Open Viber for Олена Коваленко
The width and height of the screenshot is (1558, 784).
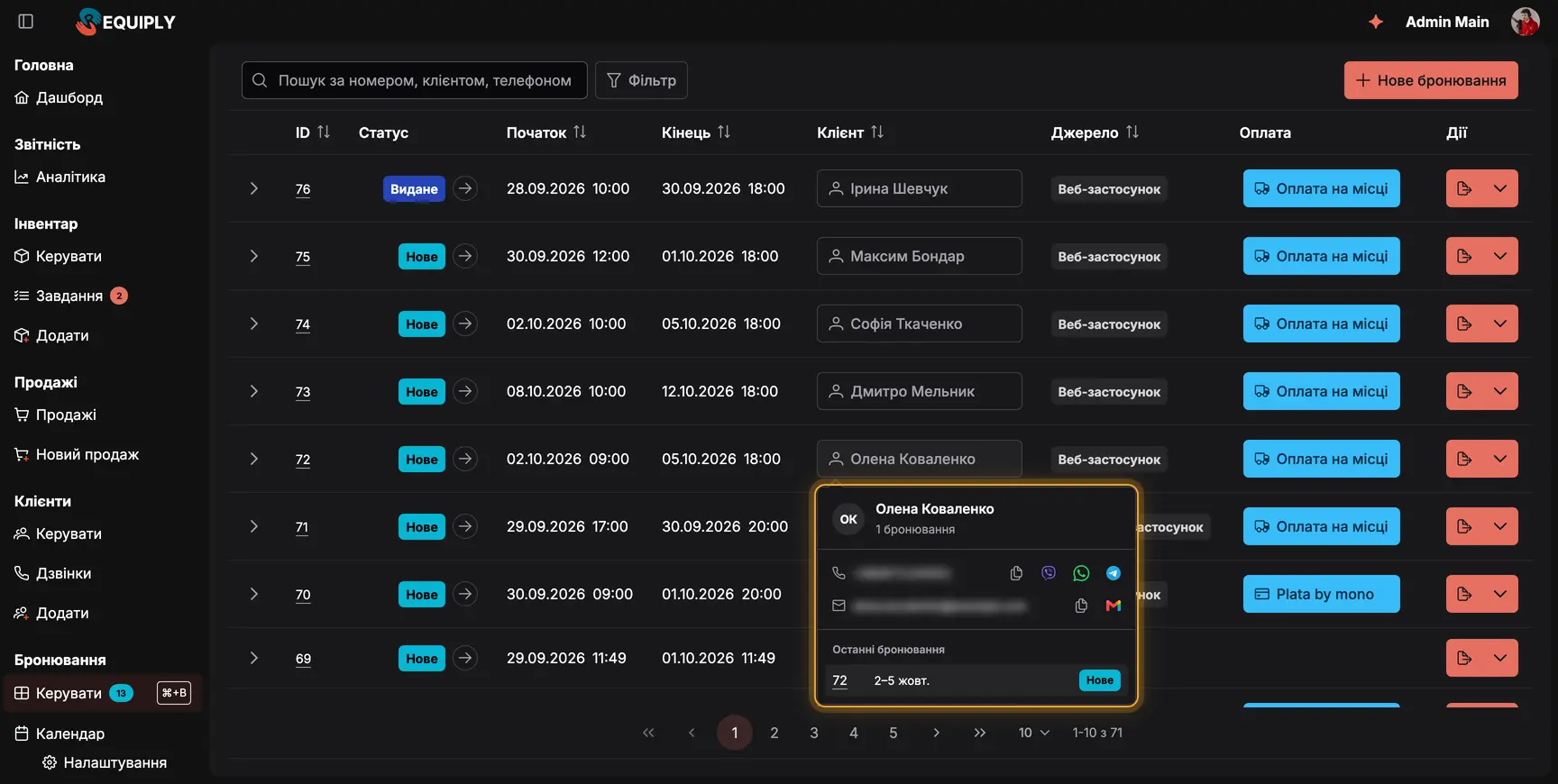tap(1049, 573)
